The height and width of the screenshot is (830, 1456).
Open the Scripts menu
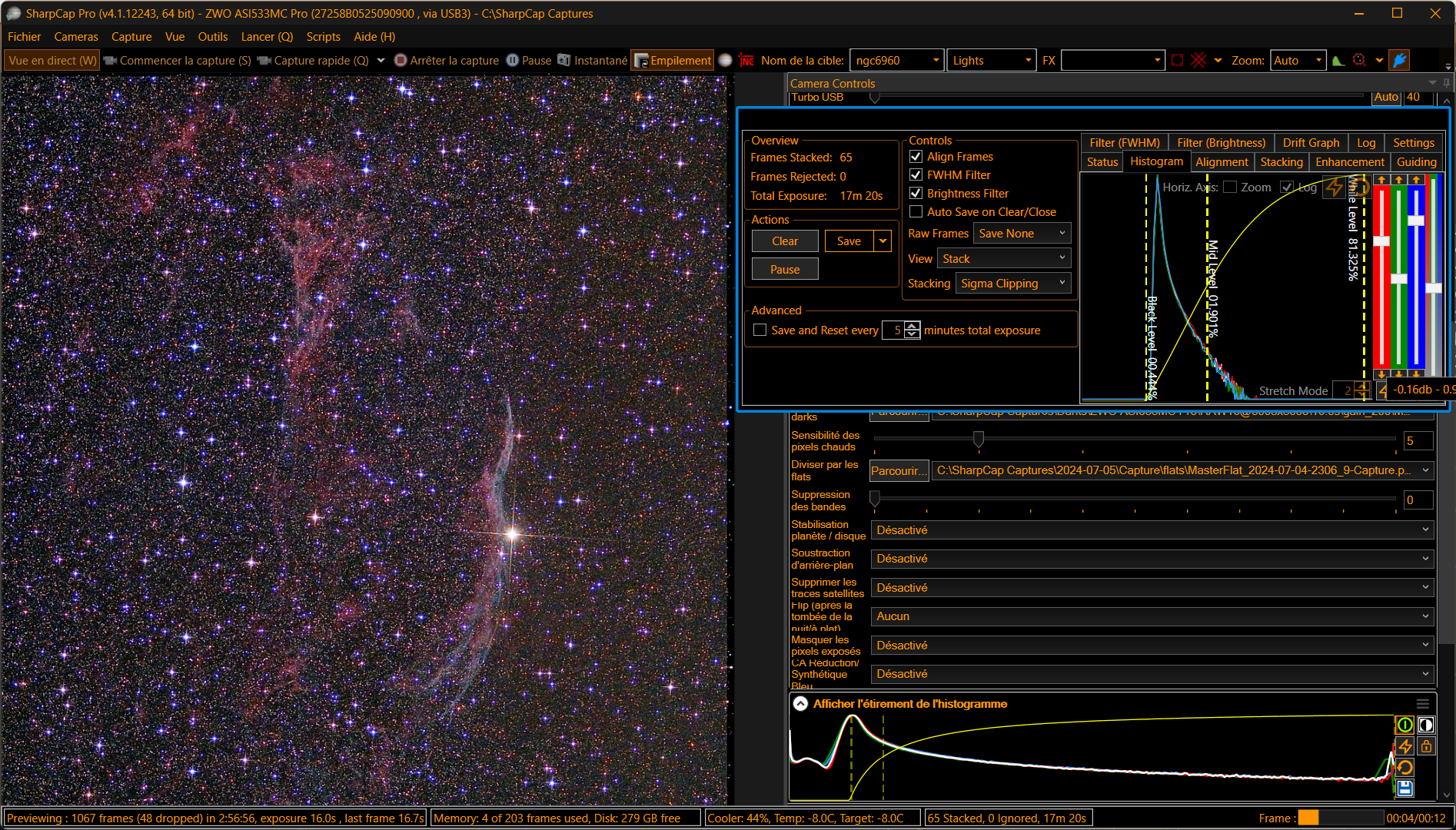323,36
